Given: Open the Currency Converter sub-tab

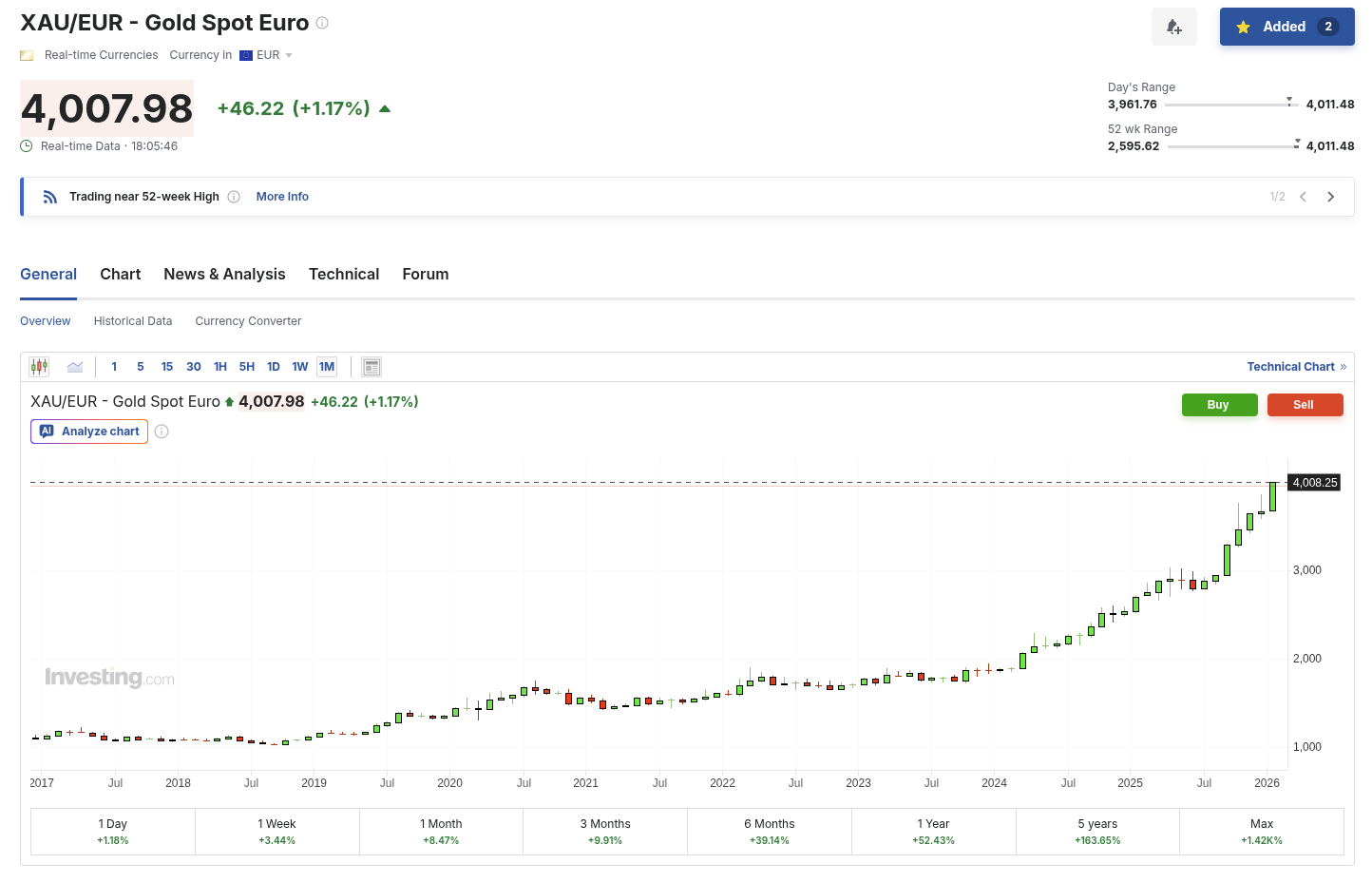Looking at the screenshot, I should click(x=248, y=321).
